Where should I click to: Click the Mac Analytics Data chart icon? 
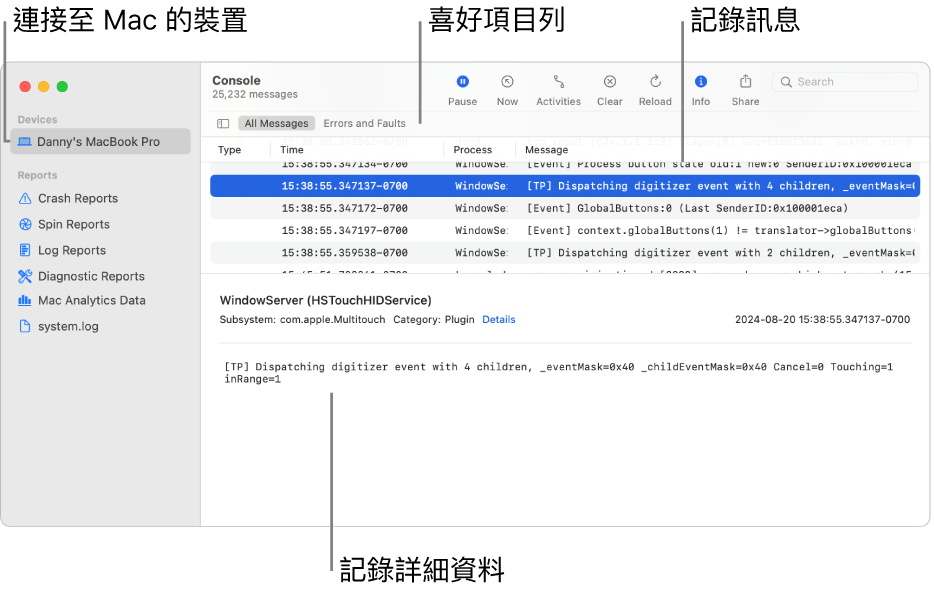coord(25,301)
